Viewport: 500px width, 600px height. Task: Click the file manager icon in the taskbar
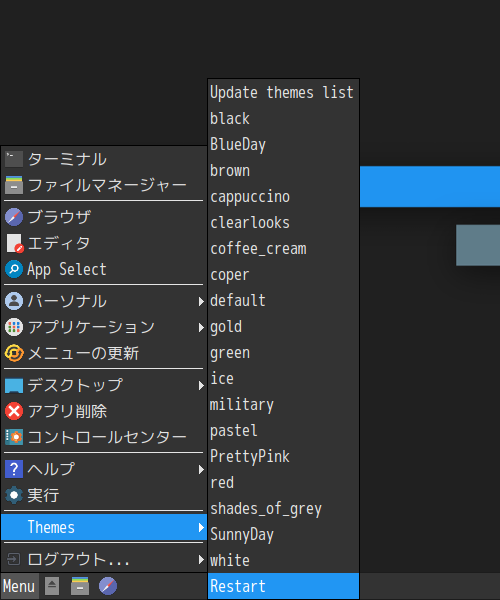[x=80, y=586]
